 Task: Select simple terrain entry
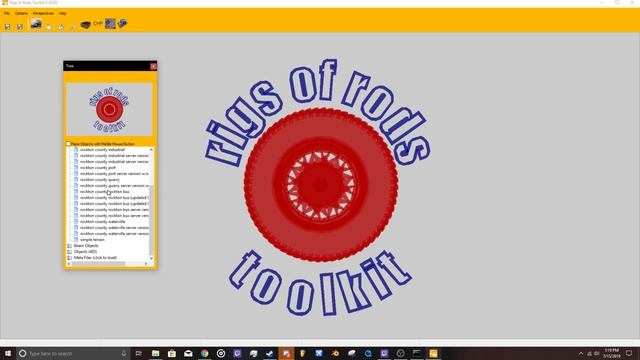pos(92,240)
